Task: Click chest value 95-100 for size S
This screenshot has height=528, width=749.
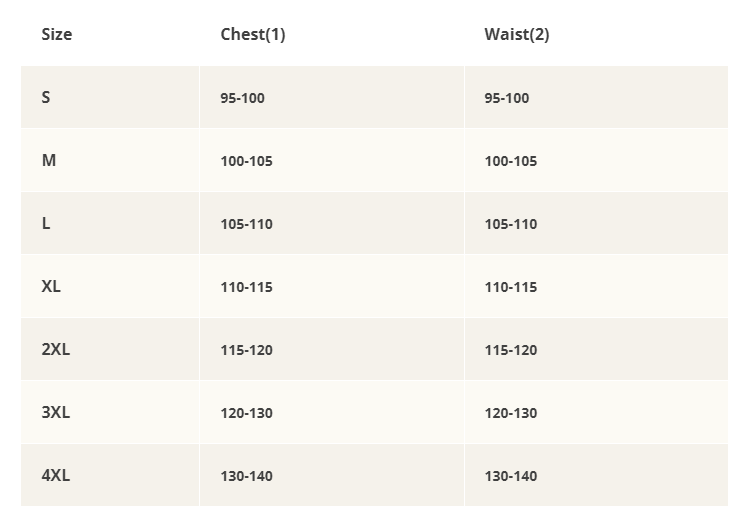Action: [242, 98]
